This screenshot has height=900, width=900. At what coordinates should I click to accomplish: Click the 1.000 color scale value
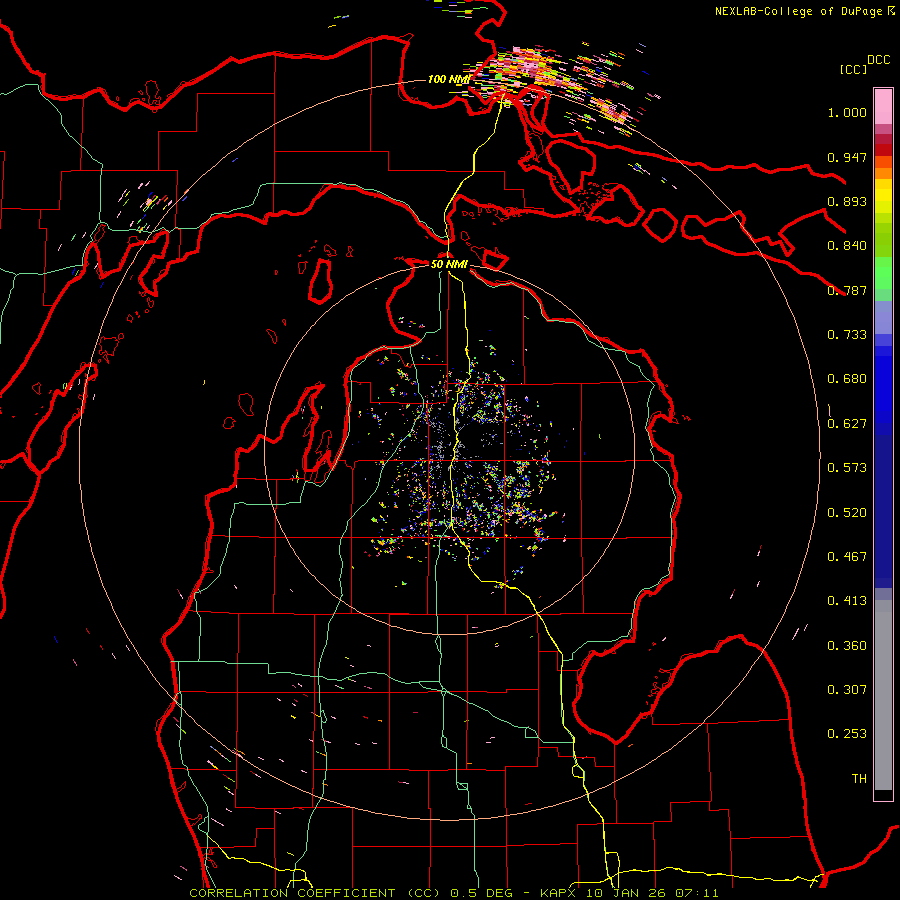pyautogui.click(x=847, y=112)
